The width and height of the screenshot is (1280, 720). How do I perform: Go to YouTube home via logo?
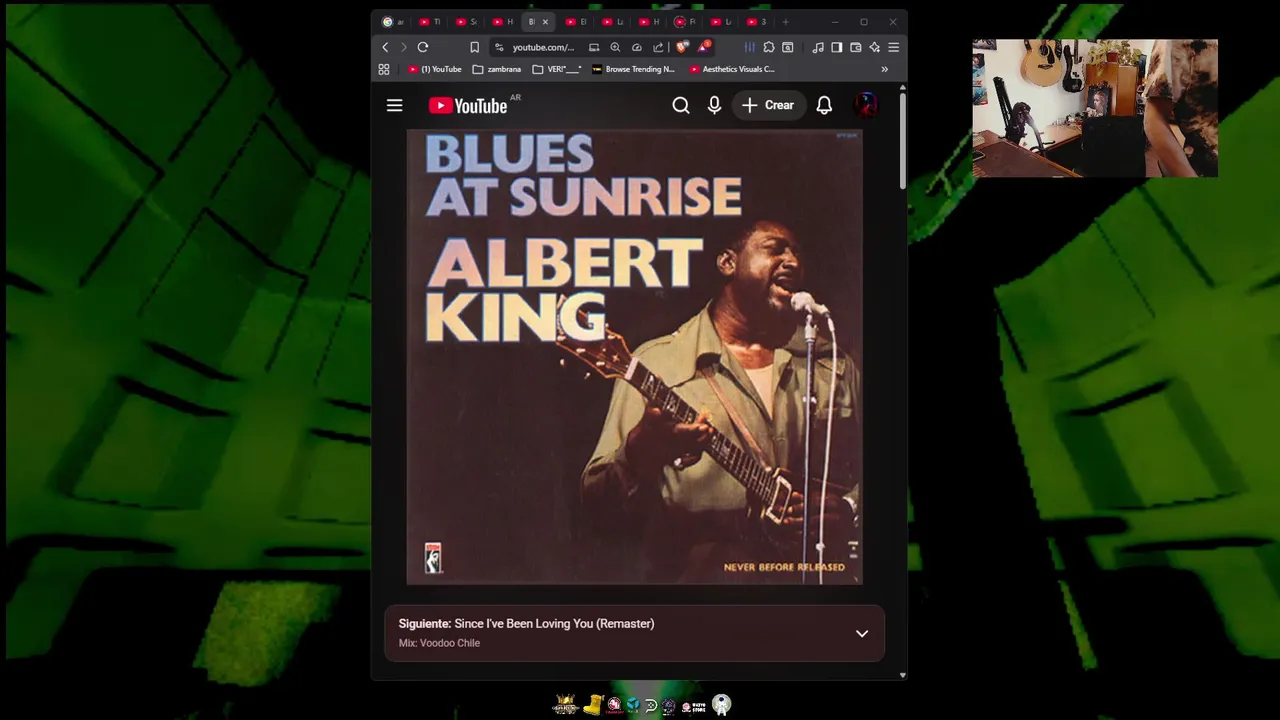[468, 106]
